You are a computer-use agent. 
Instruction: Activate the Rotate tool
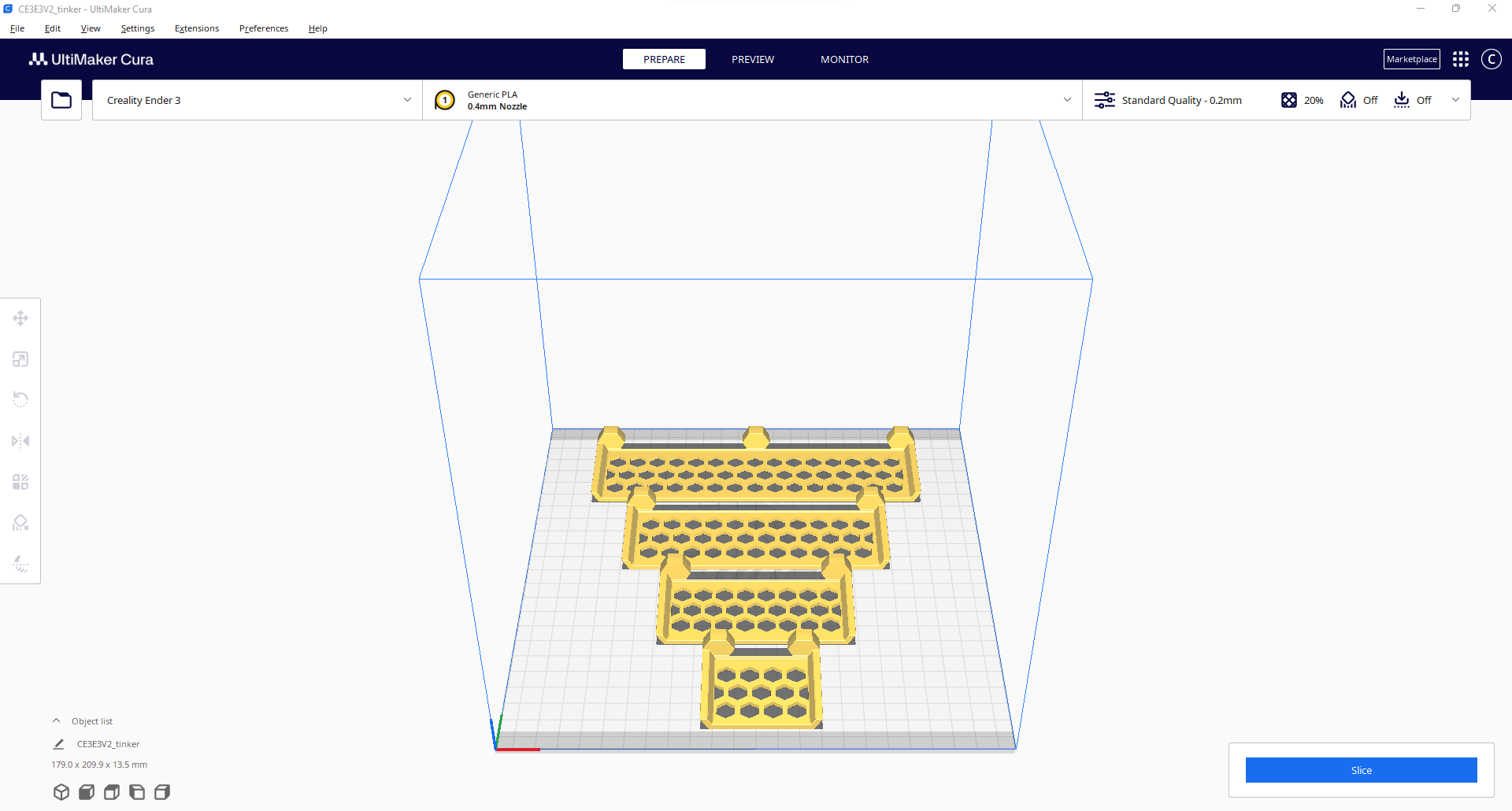pyautogui.click(x=20, y=400)
